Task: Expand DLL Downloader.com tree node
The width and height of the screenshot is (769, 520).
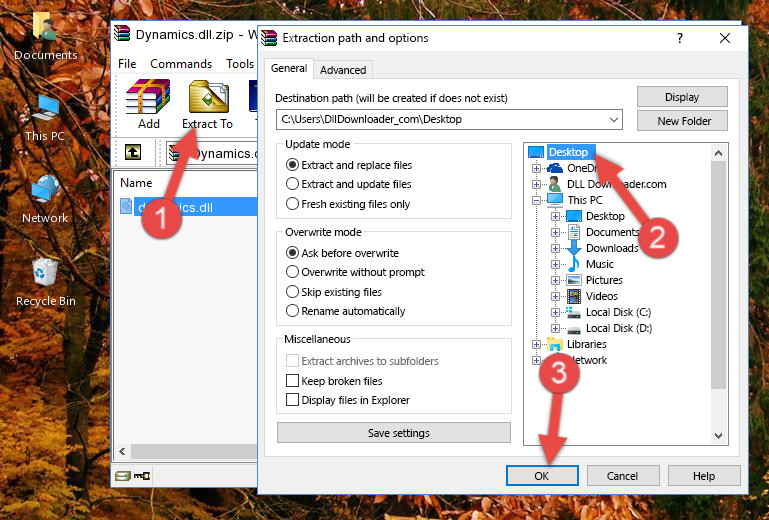Action: tap(537, 184)
